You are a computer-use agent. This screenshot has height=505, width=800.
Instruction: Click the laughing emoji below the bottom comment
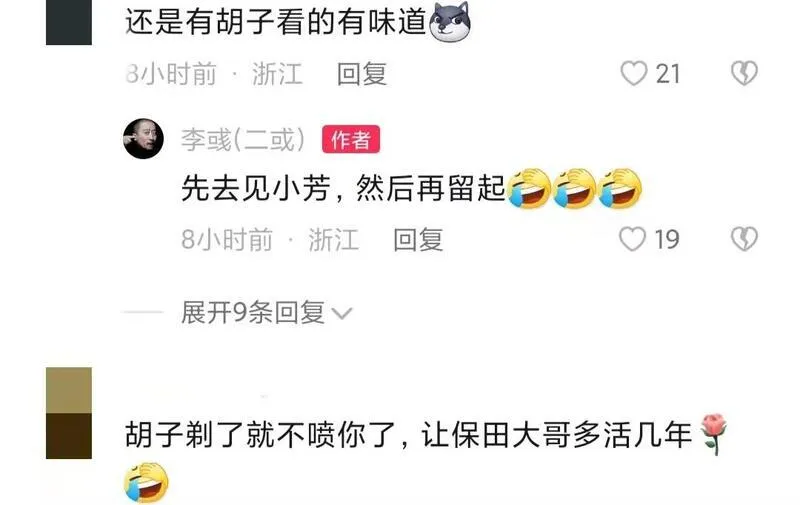146,483
